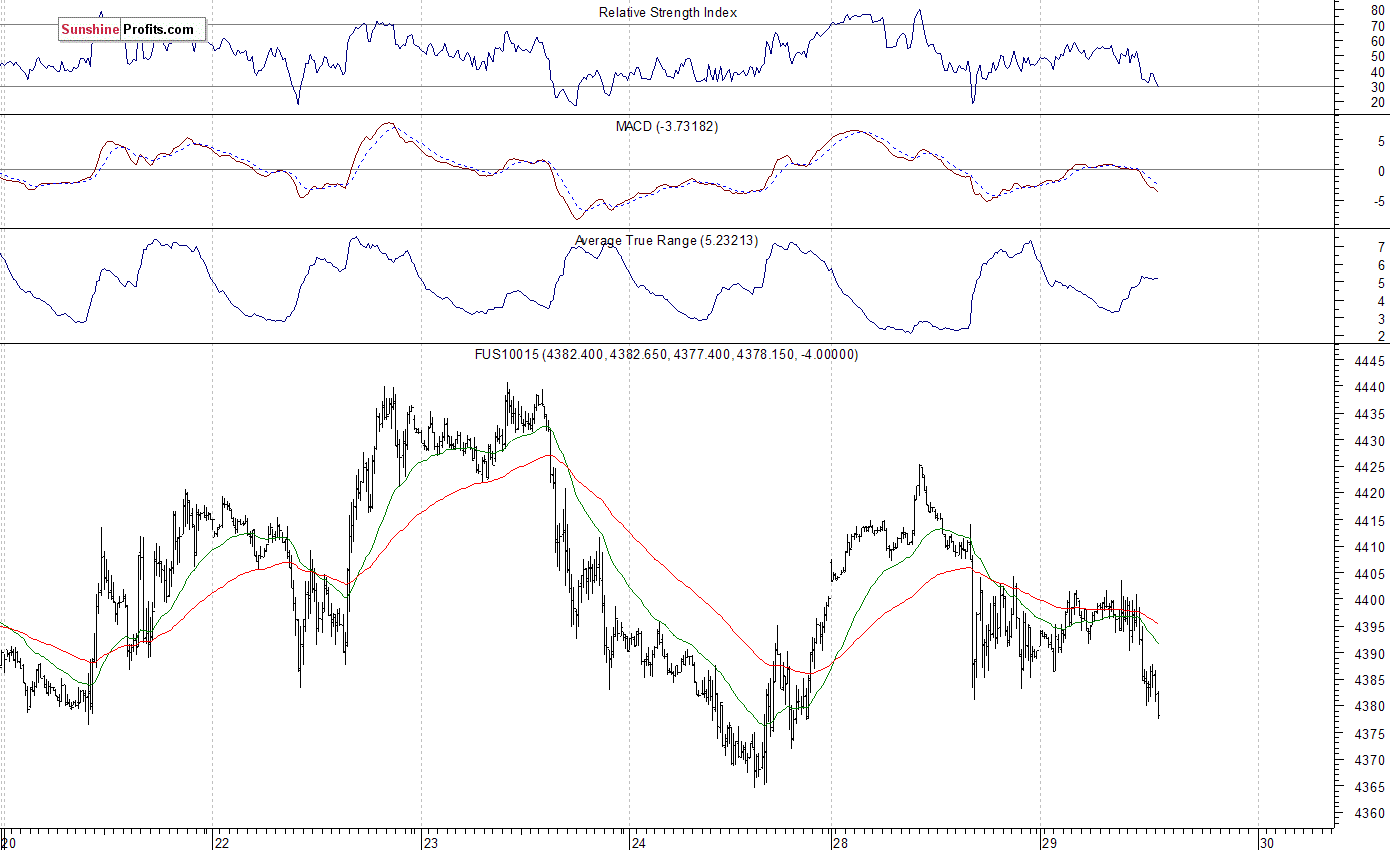The height and width of the screenshot is (850, 1390).
Task: Click the ATR axis value 7
Action: (x=1381, y=248)
